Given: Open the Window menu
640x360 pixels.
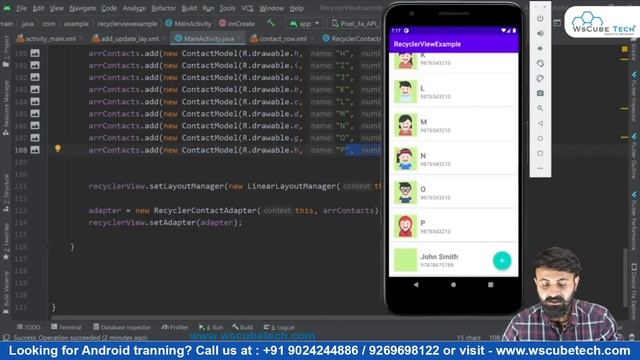Looking at the screenshot, I should coord(271,8).
